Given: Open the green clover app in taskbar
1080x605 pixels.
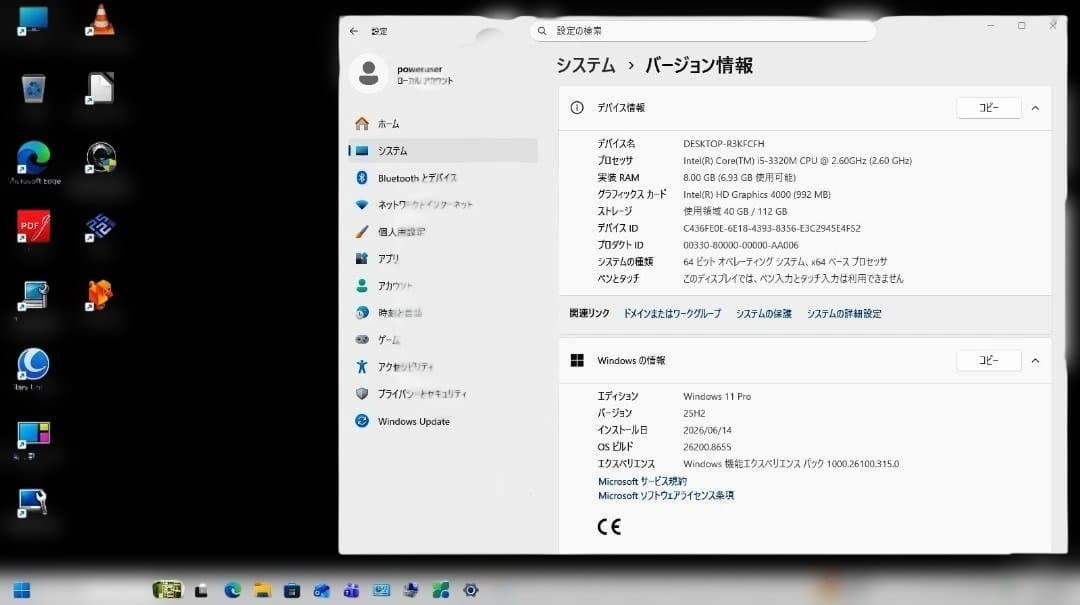Looking at the screenshot, I should 441,590.
